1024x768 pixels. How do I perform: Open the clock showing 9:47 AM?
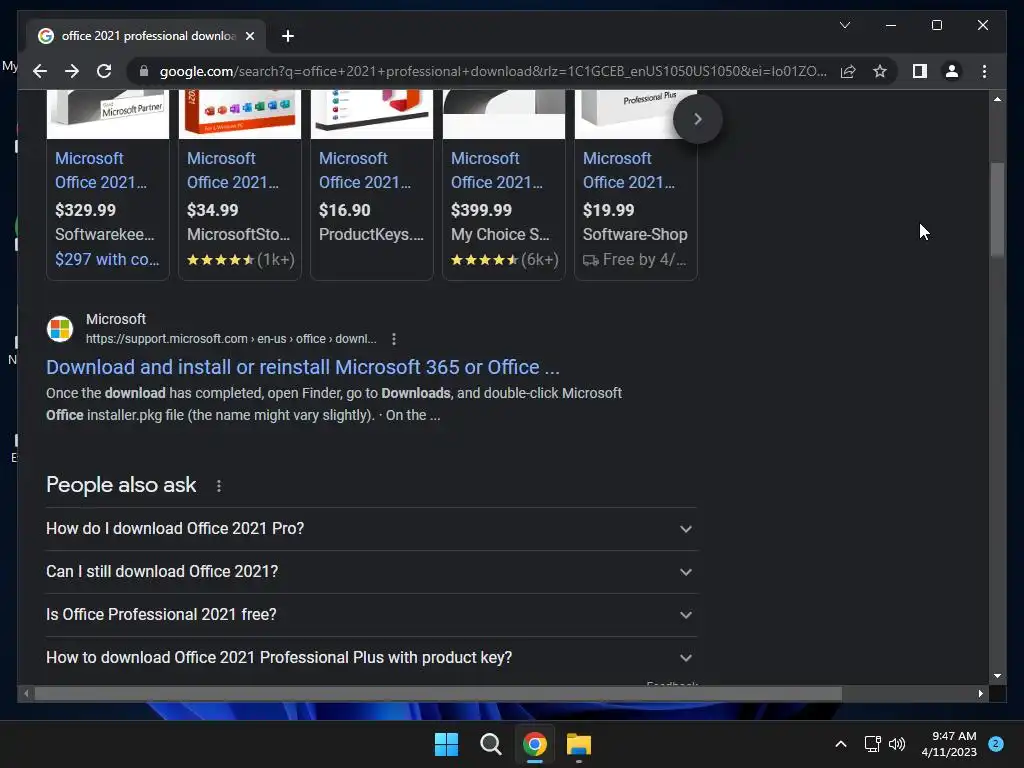coord(949,744)
